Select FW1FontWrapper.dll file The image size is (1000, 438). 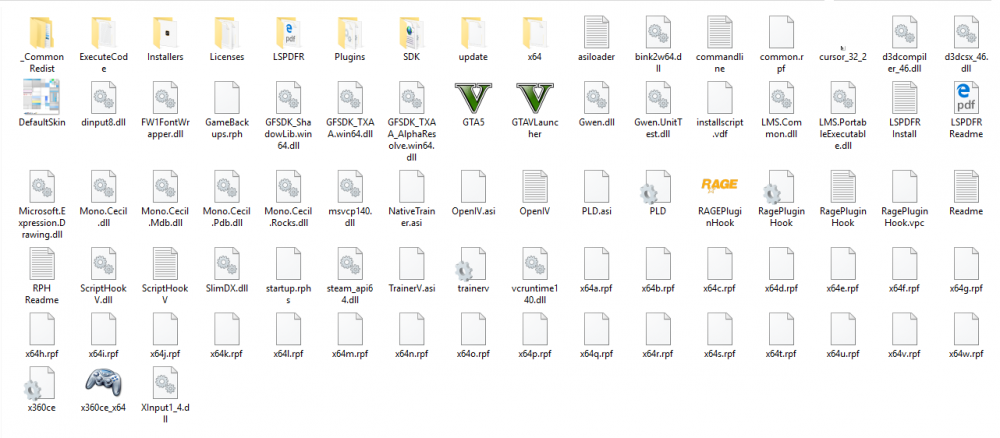(165, 98)
